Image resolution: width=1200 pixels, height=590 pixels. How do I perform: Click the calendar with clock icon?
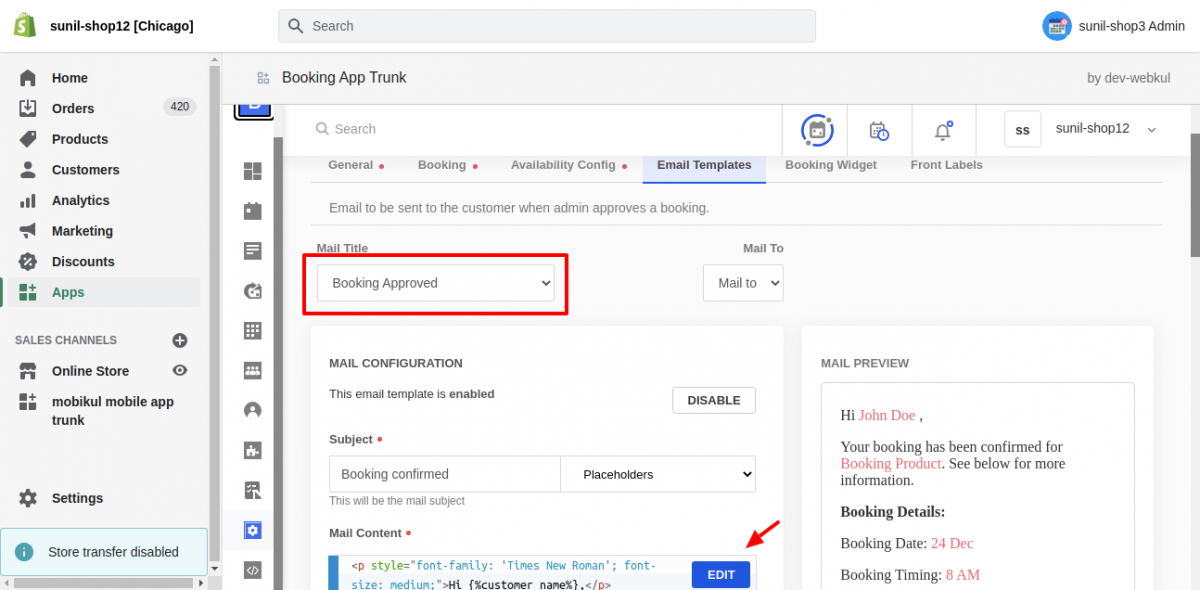click(879, 130)
